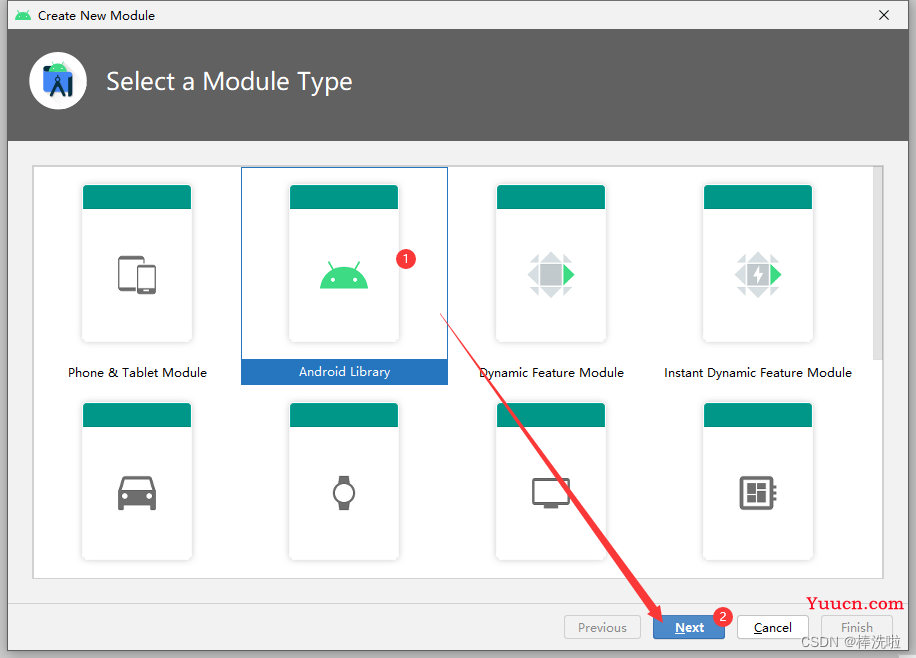
Task: Click the Next button
Action: 689,627
